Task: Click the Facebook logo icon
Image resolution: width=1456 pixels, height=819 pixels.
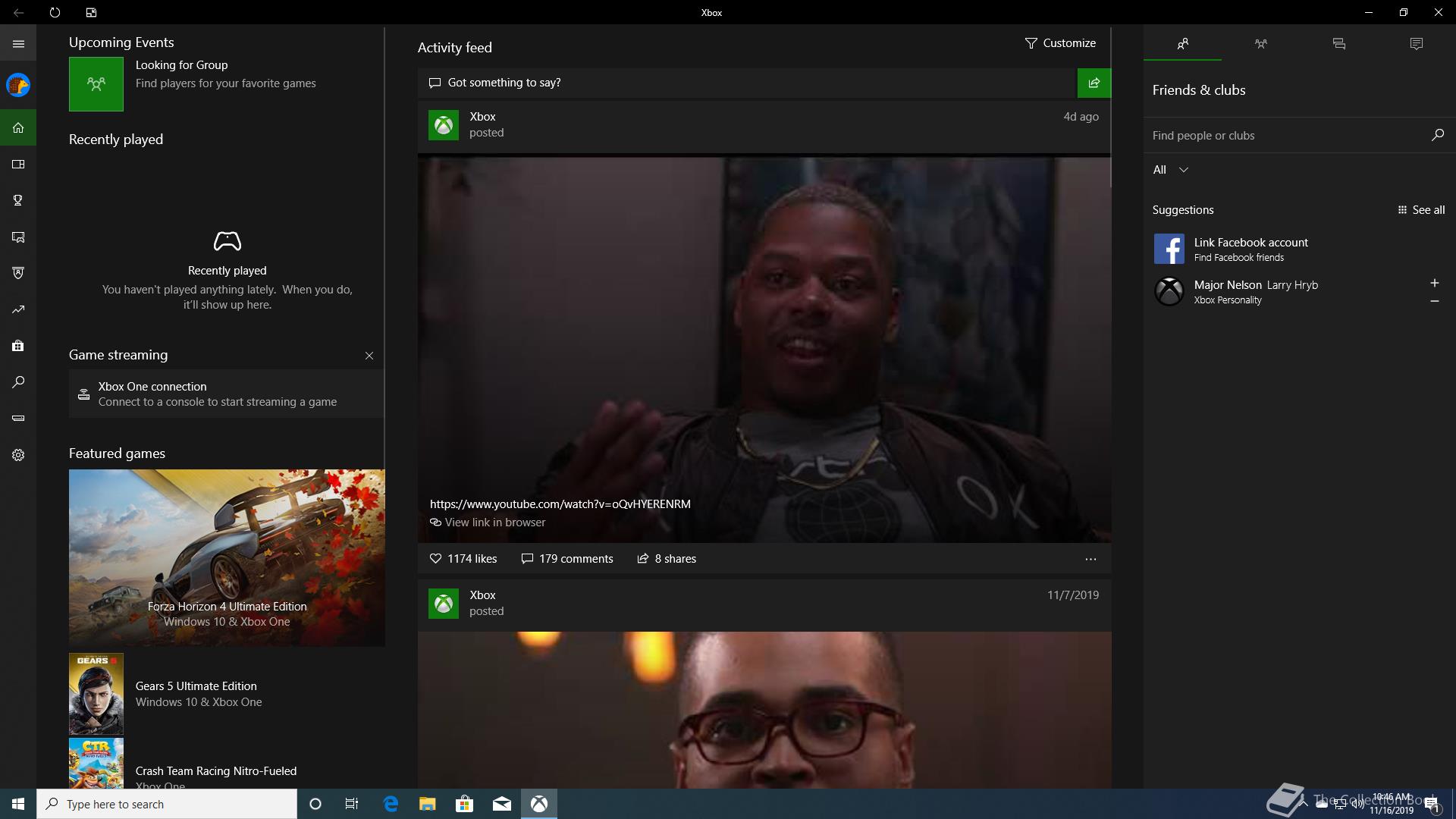Action: click(x=1169, y=249)
